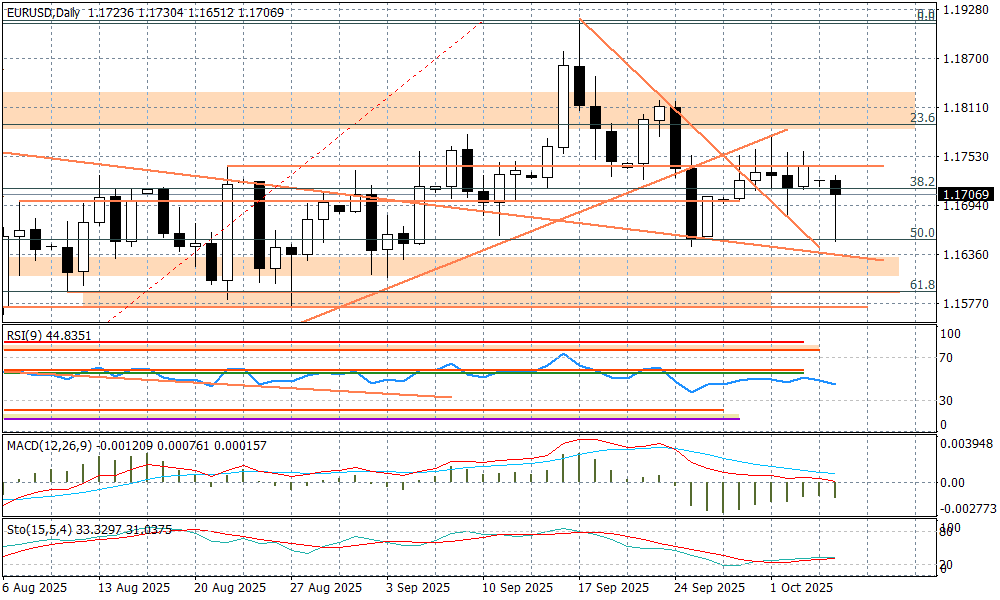Viewport: 1000px width, 600px height.
Task: Click the MACD 0.003948 scale label
Action: point(968,444)
